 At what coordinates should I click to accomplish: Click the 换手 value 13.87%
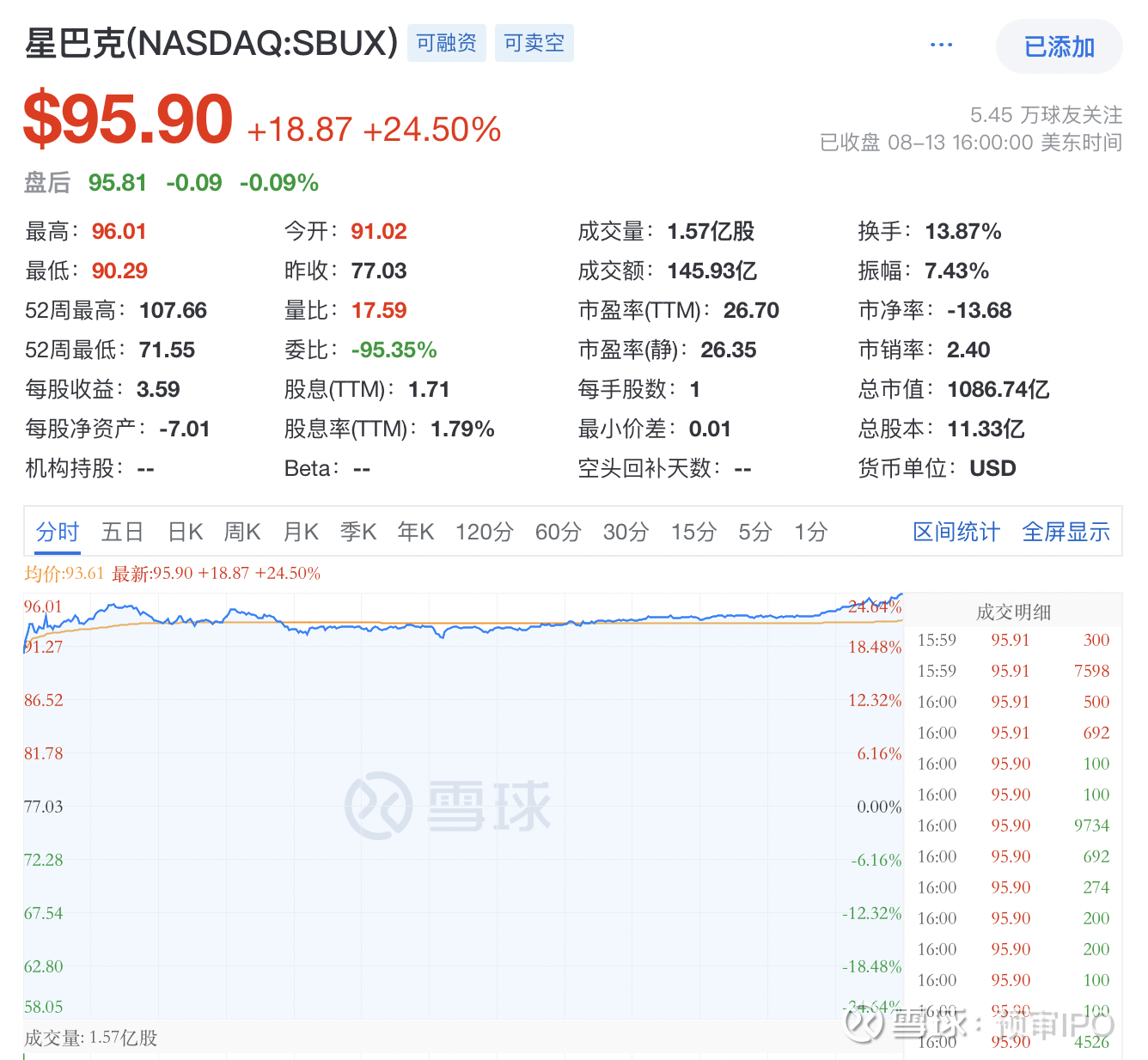tap(963, 232)
